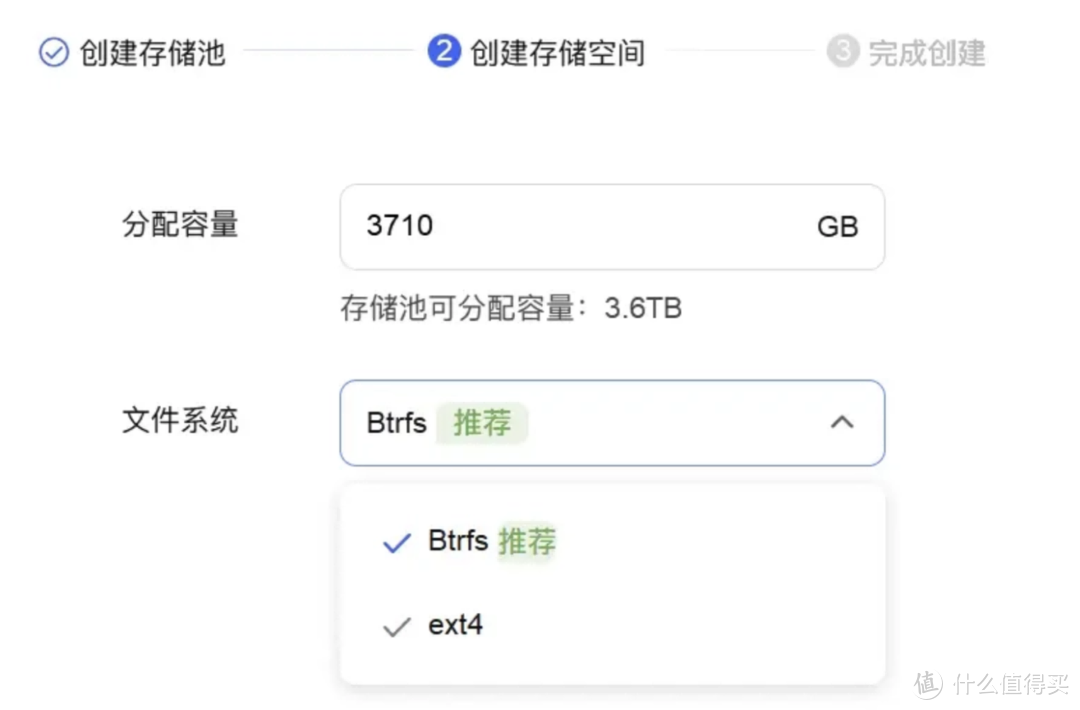This screenshot has width=1080, height=710.
Task: Open the file system selector box
Action: click(612, 422)
